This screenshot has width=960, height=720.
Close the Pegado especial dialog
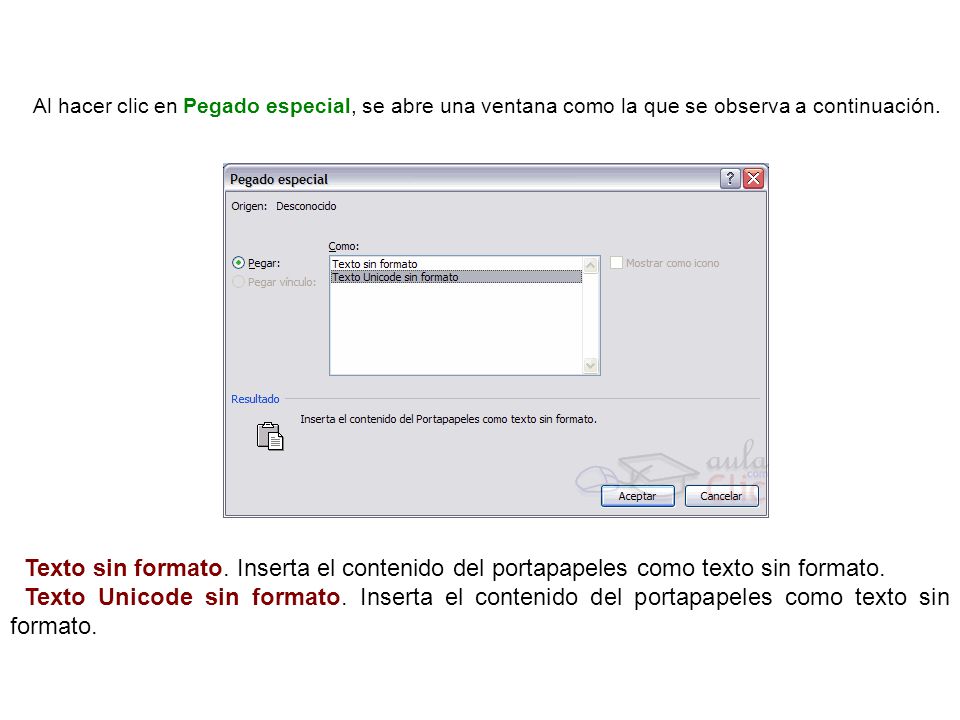tap(754, 178)
